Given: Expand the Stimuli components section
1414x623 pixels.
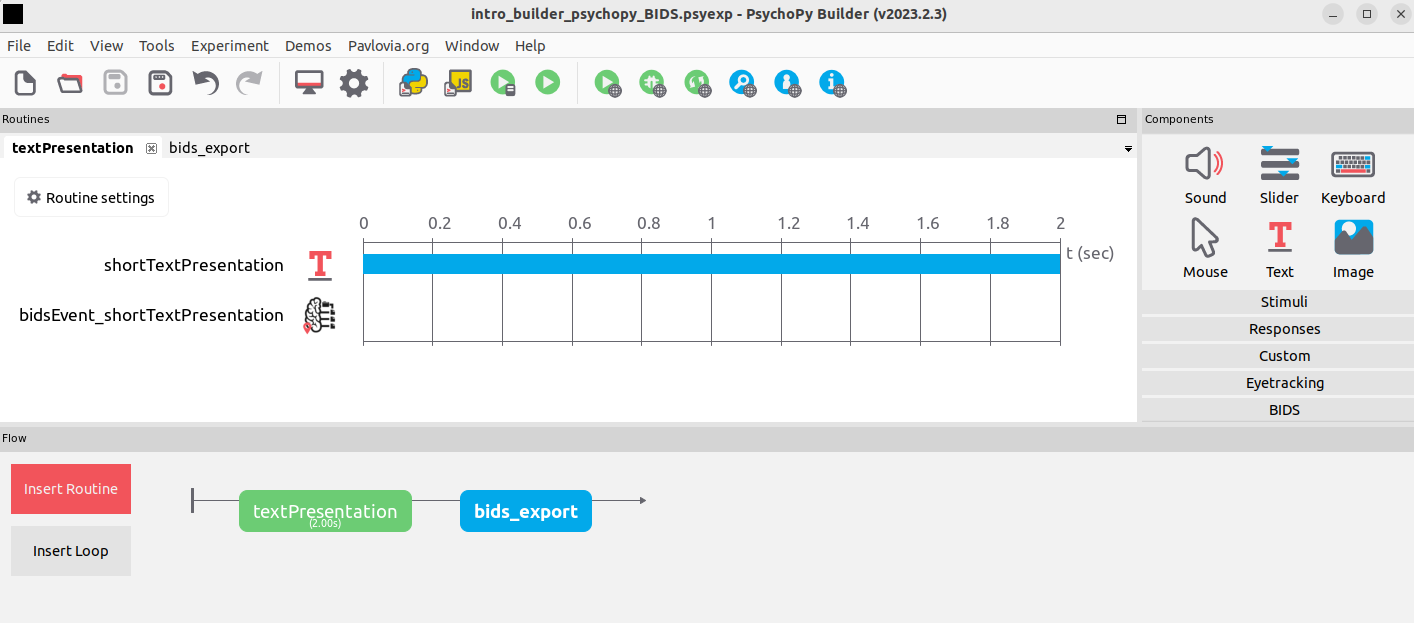Looking at the screenshot, I should click(x=1284, y=302).
